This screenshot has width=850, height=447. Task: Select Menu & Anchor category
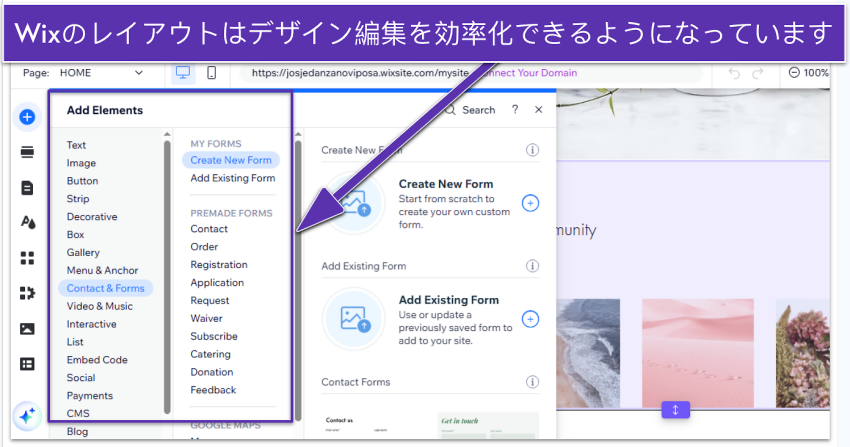coord(102,270)
